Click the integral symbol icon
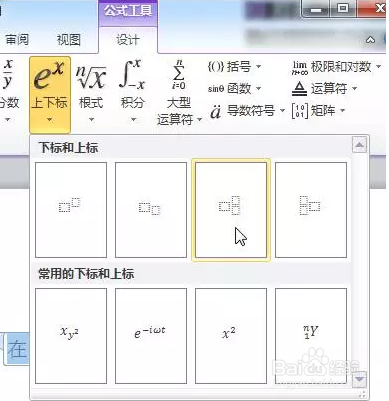The height and width of the screenshot is (401, 389). click(x=132, y=75)
